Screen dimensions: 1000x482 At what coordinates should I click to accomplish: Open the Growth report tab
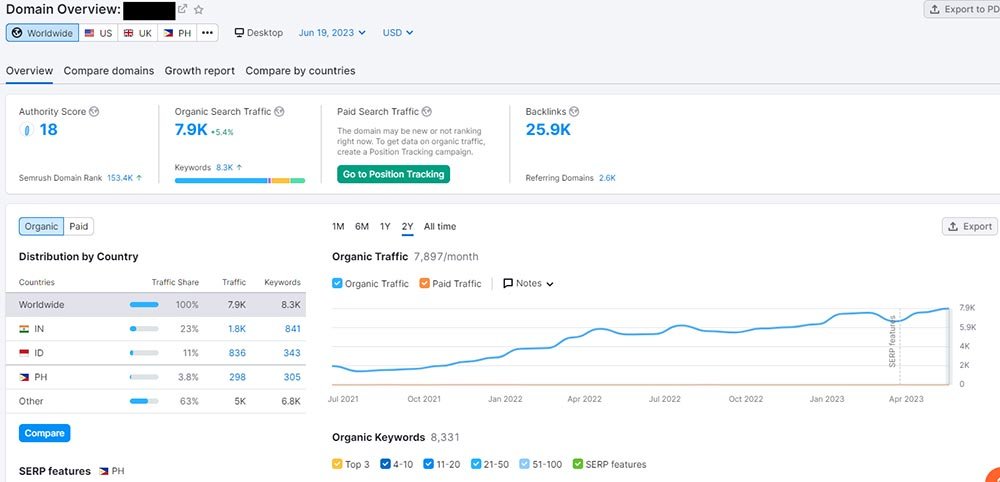click(x=200, y=71)
